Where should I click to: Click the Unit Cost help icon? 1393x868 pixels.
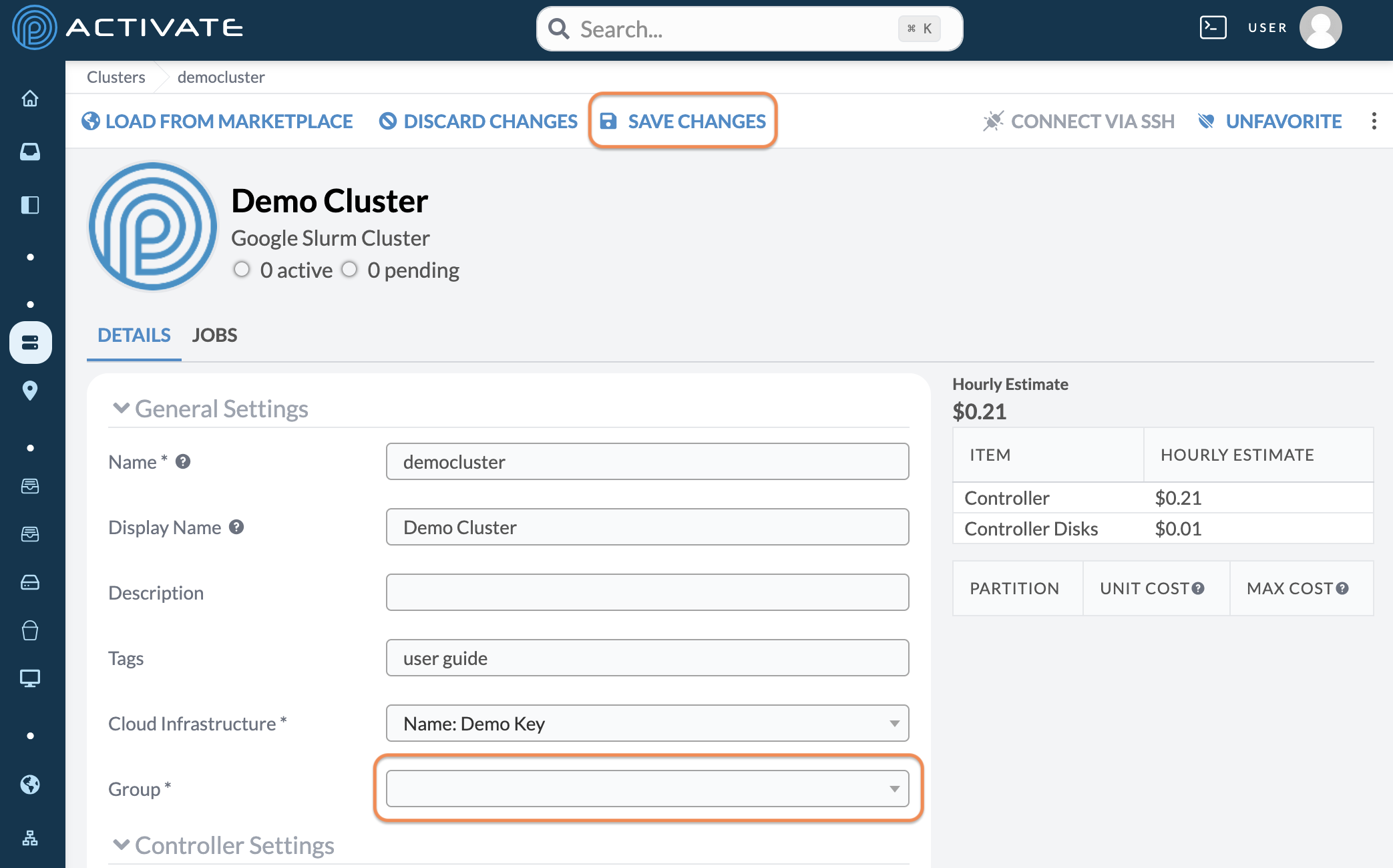tap(1198, 588)
